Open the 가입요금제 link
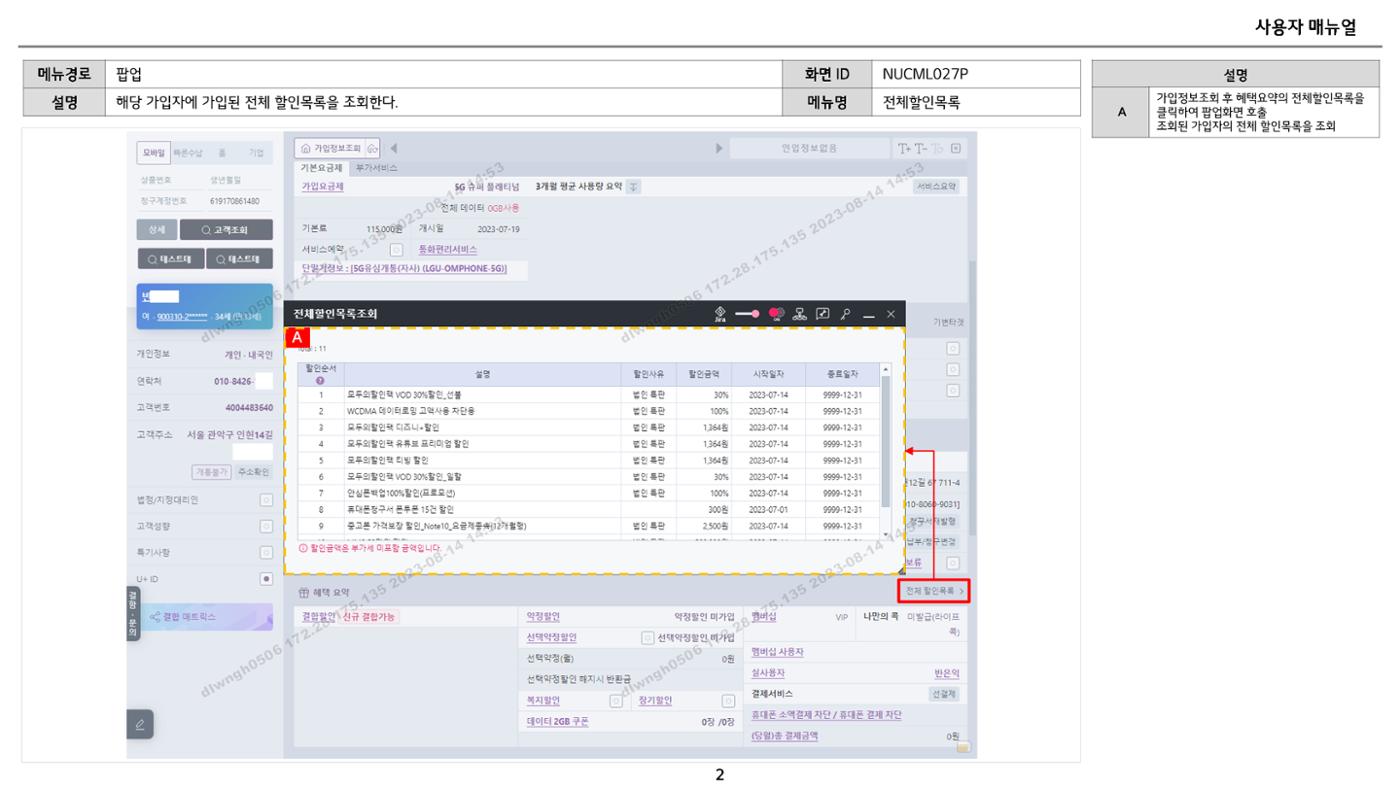Screen dimensions: 1400x788 (323, 186)
